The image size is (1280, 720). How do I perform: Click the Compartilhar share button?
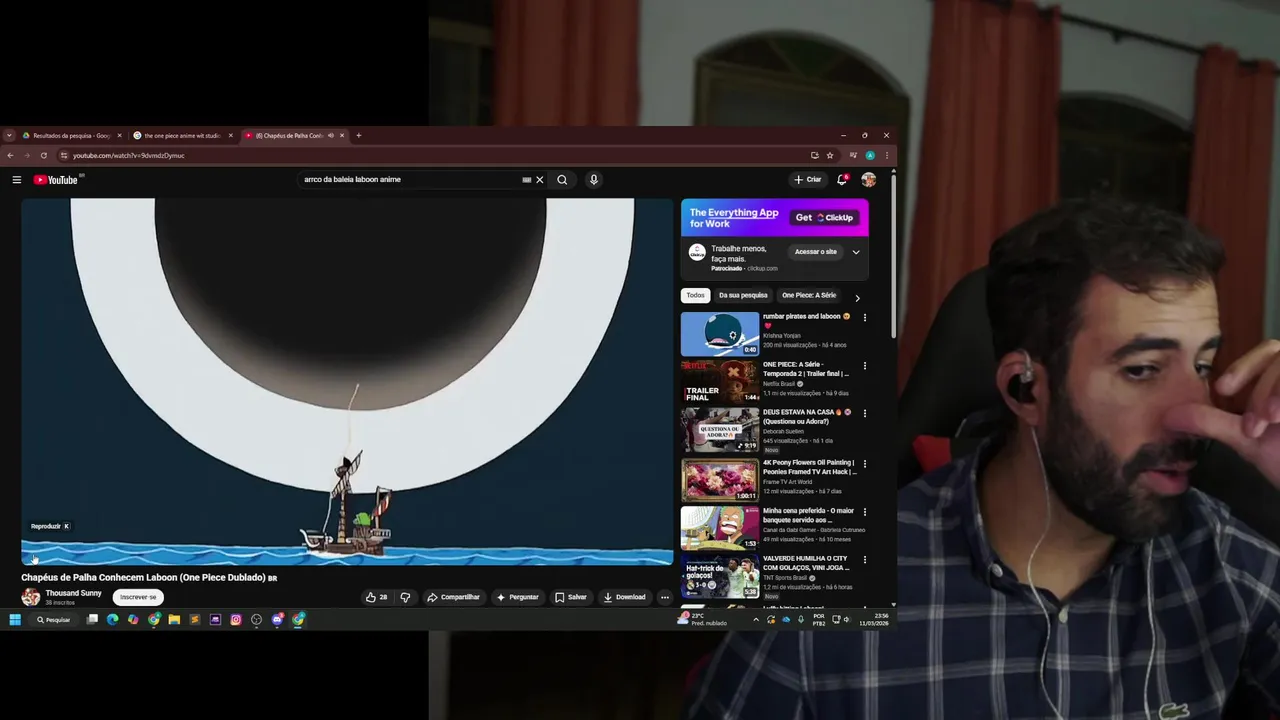453,597
